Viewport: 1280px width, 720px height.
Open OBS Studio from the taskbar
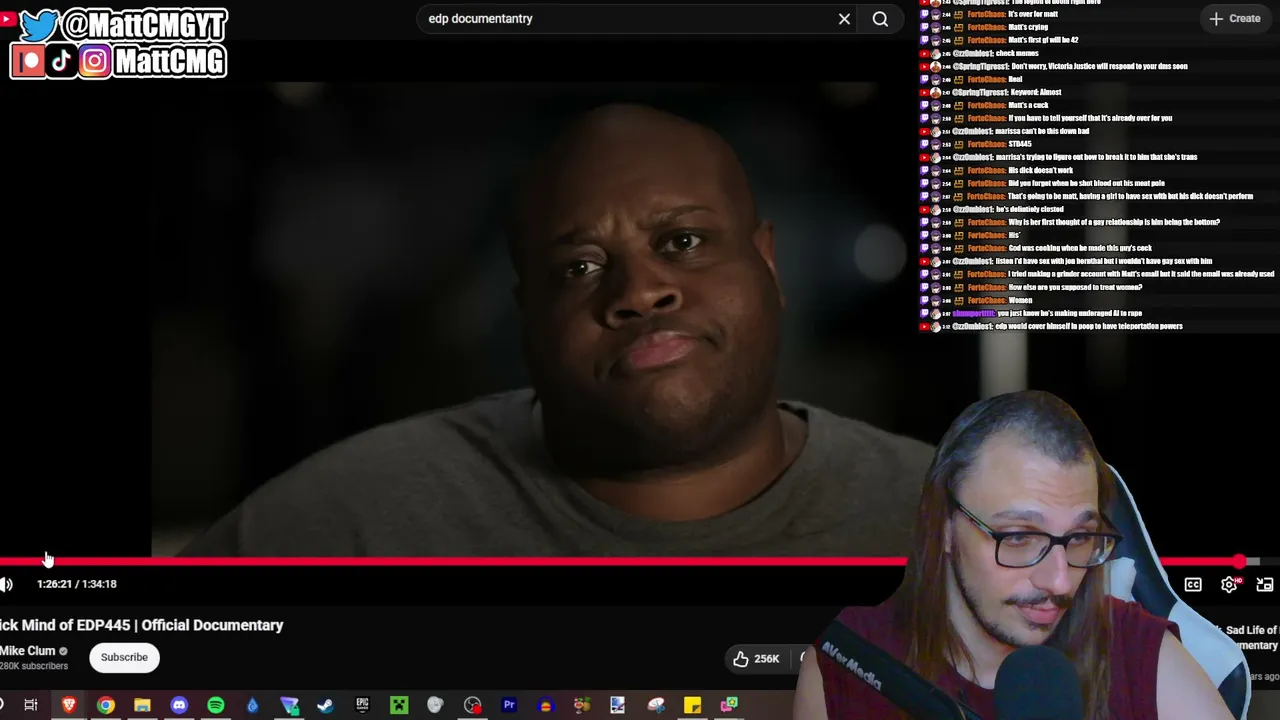point(472,705)
